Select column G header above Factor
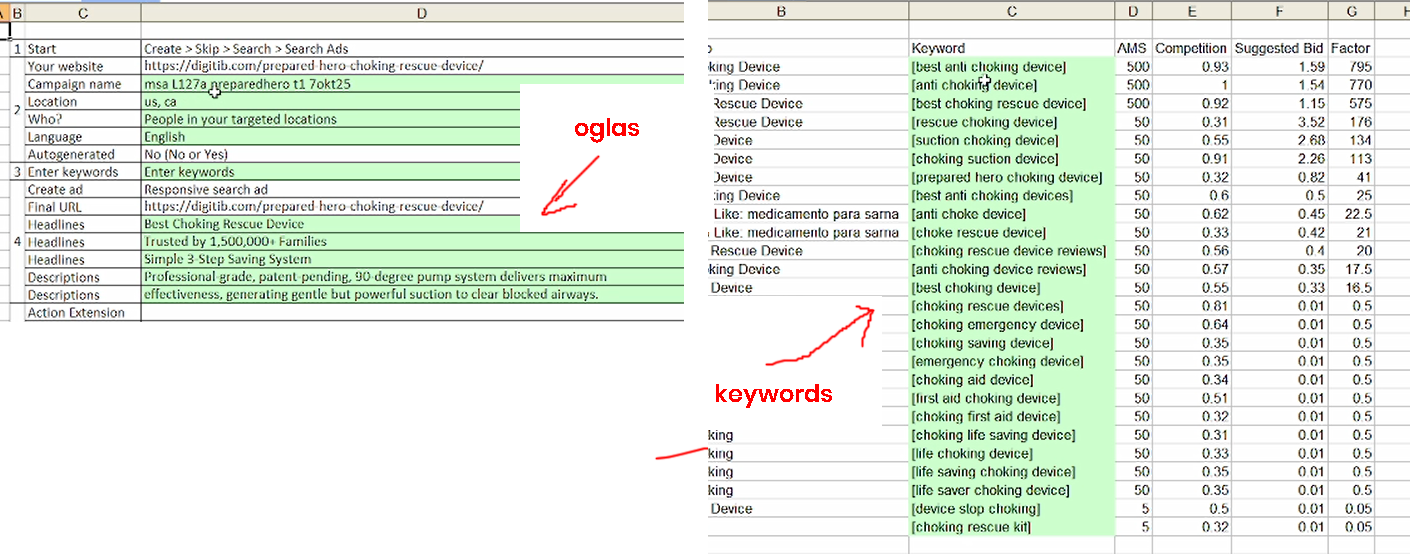Screen dimensions: 1410x554 point(1350,11)
